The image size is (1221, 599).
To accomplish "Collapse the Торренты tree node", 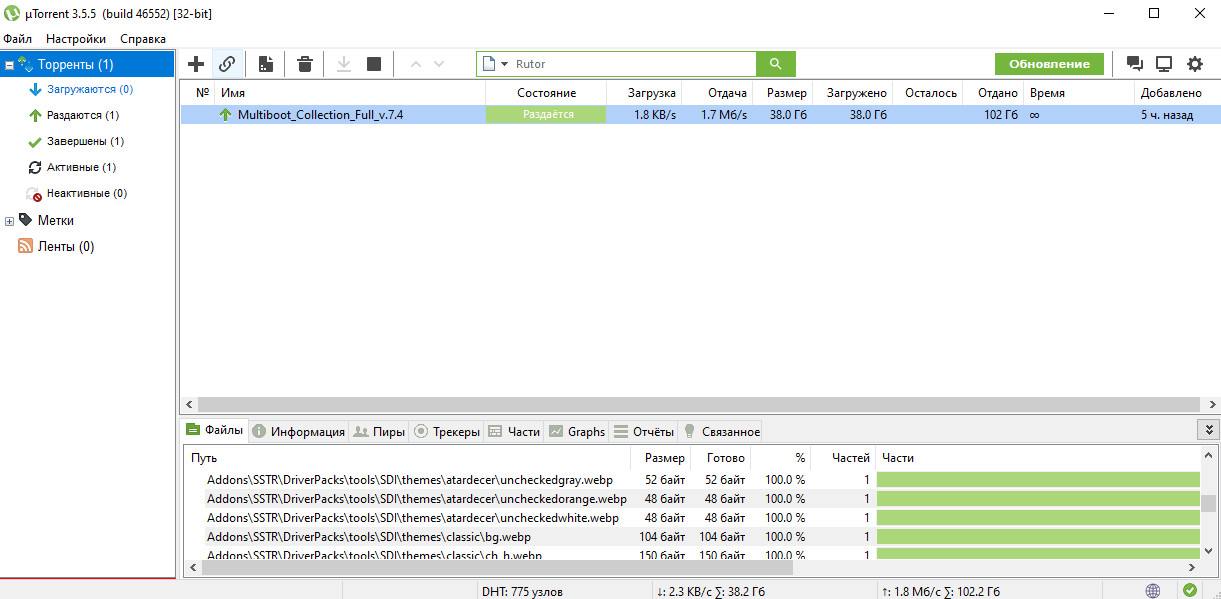I will click(9, 65).
